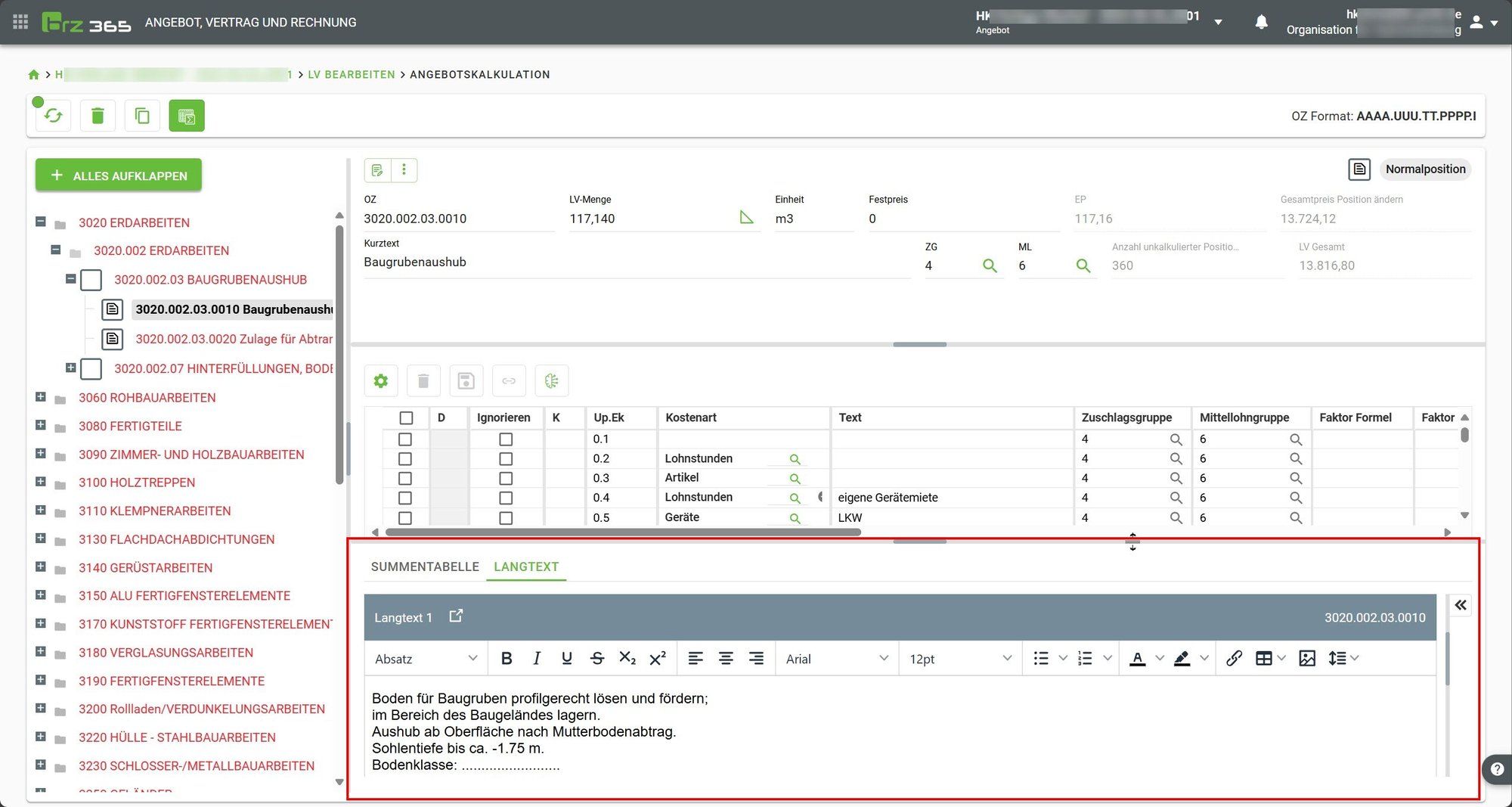Open the text color picker
1512x807 pixels.
click(1138, 659)
